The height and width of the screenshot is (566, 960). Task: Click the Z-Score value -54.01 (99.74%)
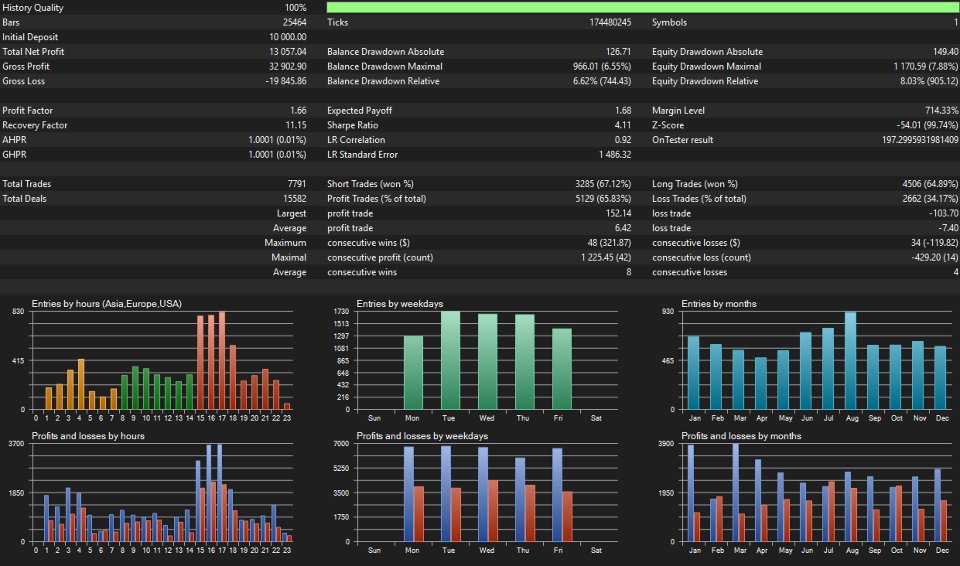click(x=928, y=126)
